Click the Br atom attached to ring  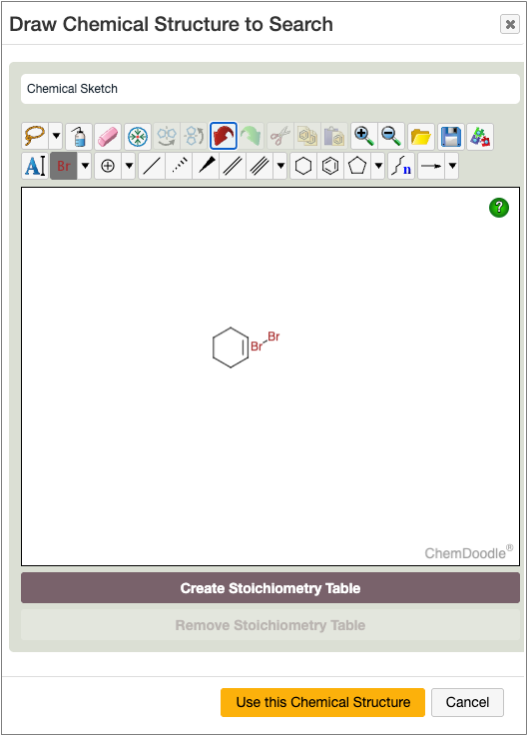[x=257, y=346]
